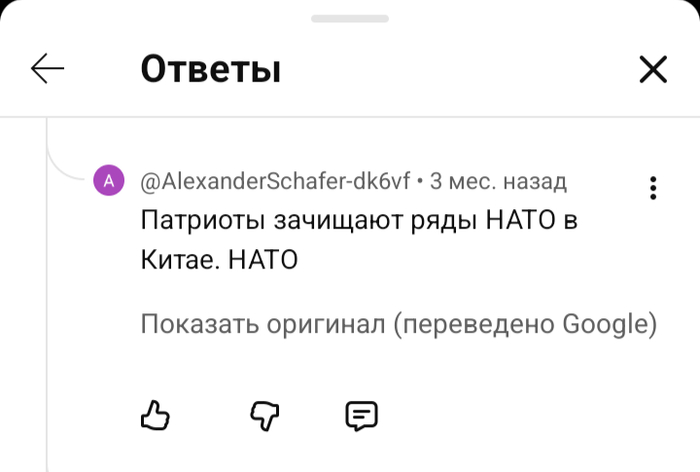Go back using the left arrow
This screenshot has width=700, height=472.
(47, 69)
